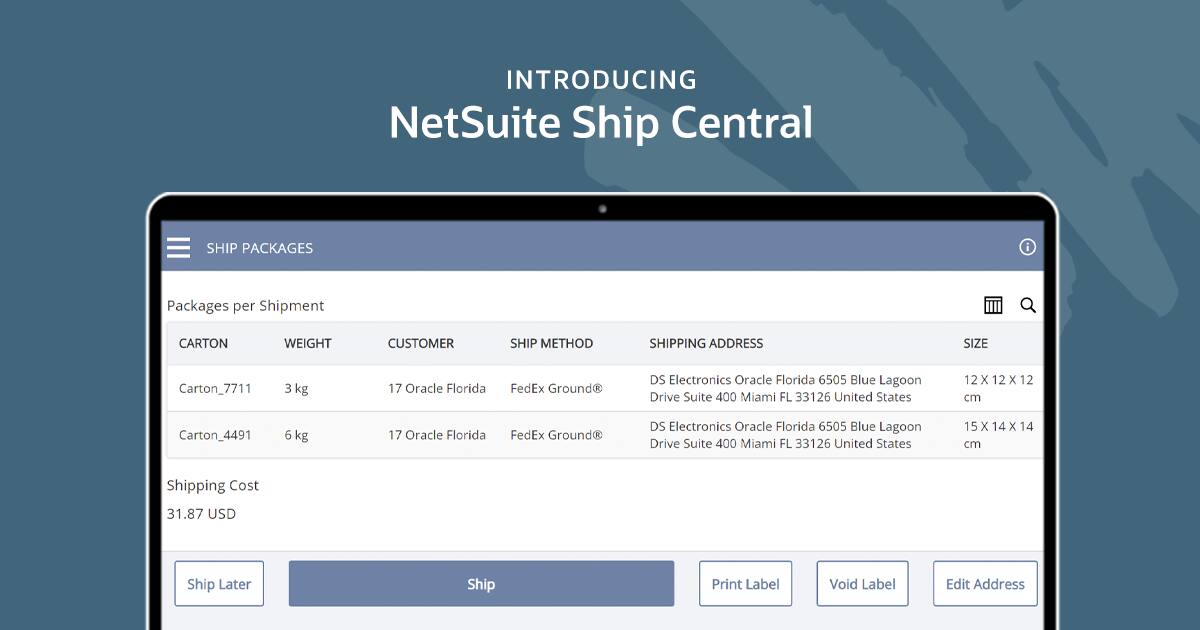Open the table columns configuration icon
1200x630 pixels.
[x=993, y=305]
